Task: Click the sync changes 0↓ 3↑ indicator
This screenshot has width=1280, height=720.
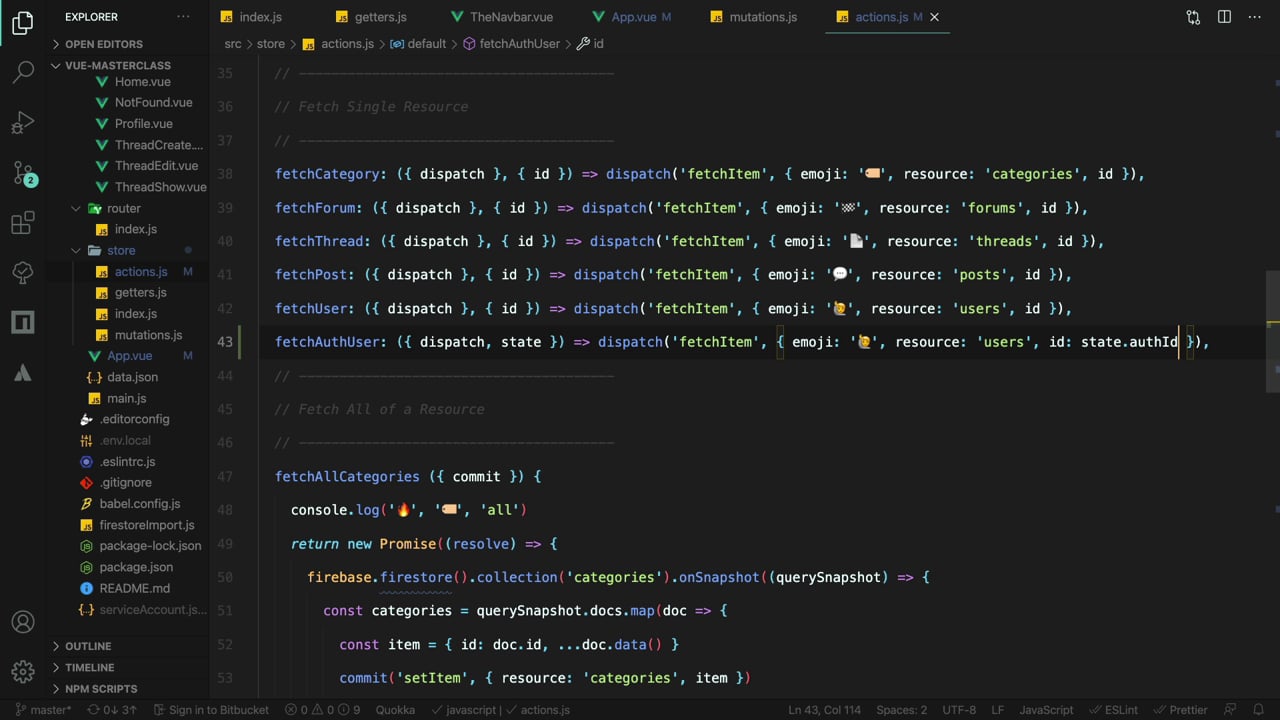Action: click(x=112, y=710)
